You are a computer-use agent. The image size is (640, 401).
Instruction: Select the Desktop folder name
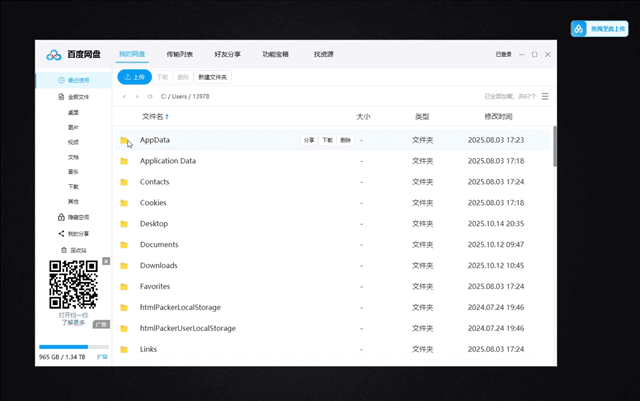(154, 224)
